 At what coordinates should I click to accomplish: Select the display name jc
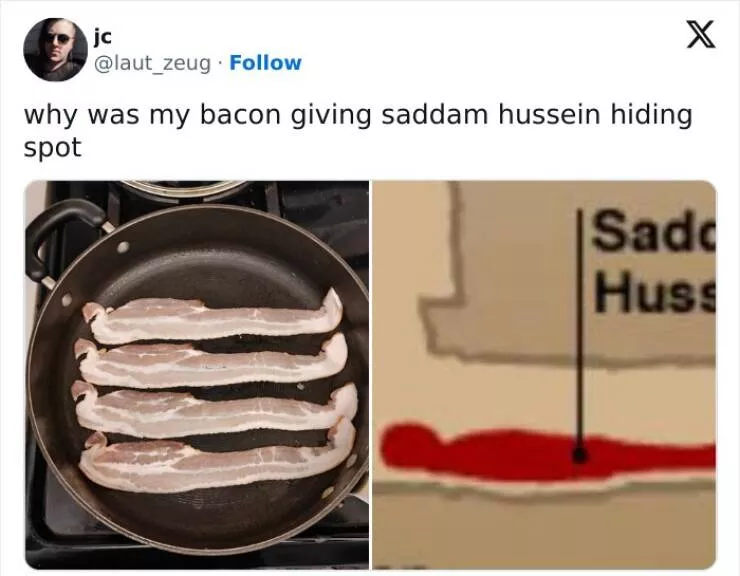pyautogui.click(x=103, y=37)
